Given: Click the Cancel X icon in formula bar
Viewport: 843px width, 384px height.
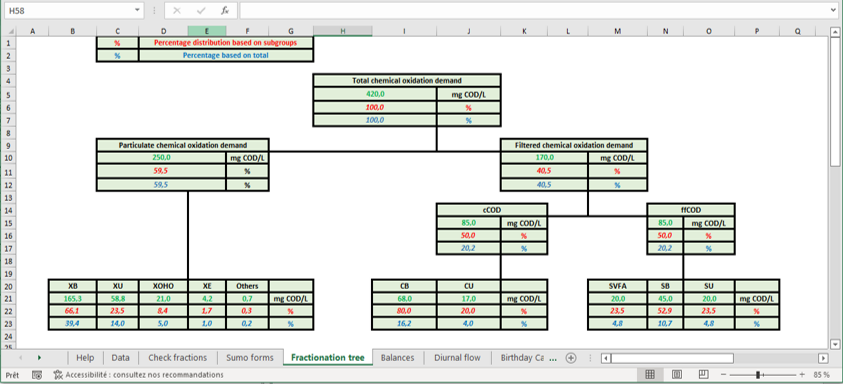Looking at the screenshot, I should 177,10.
